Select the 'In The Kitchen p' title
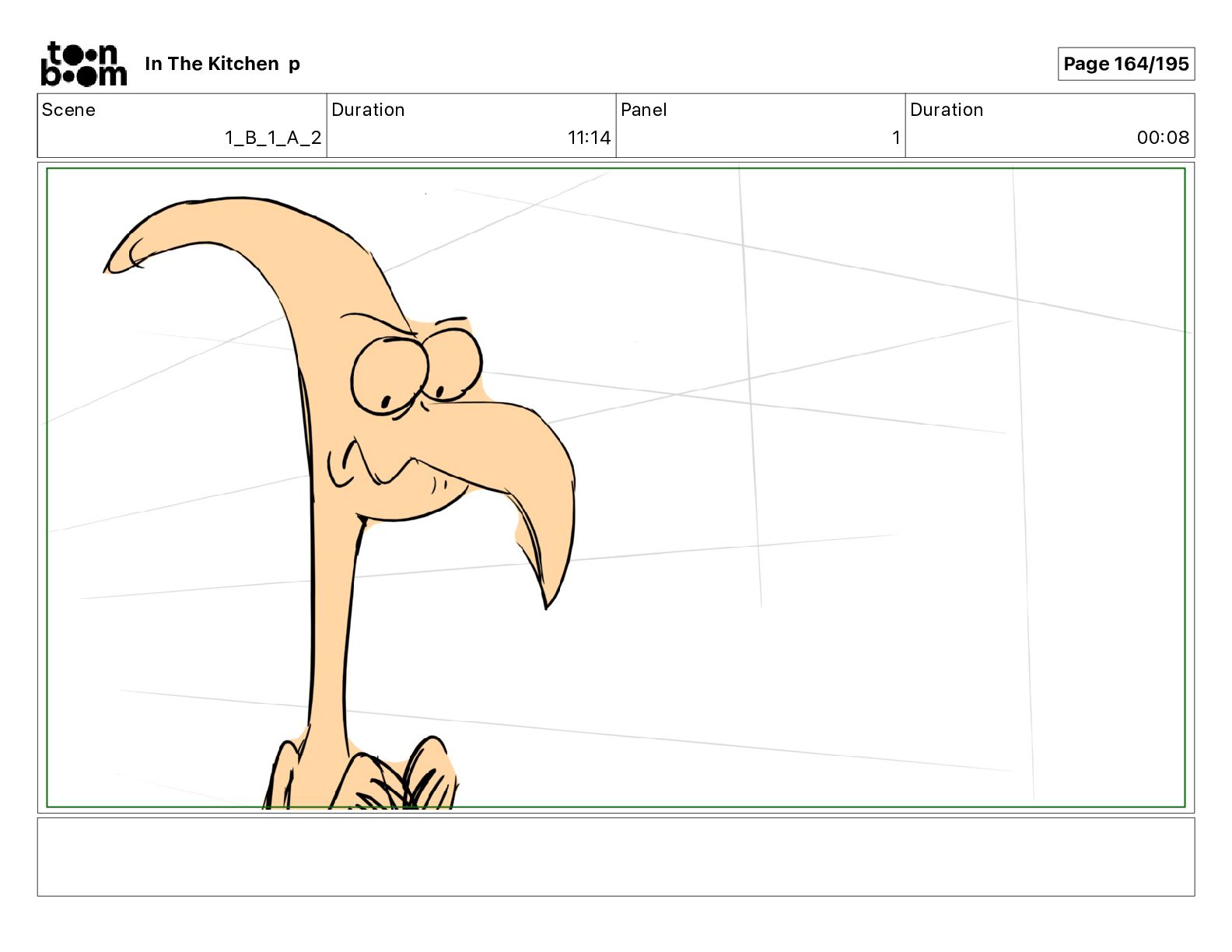The height and width of the screenshot is (952, 1232). [222, 64]
